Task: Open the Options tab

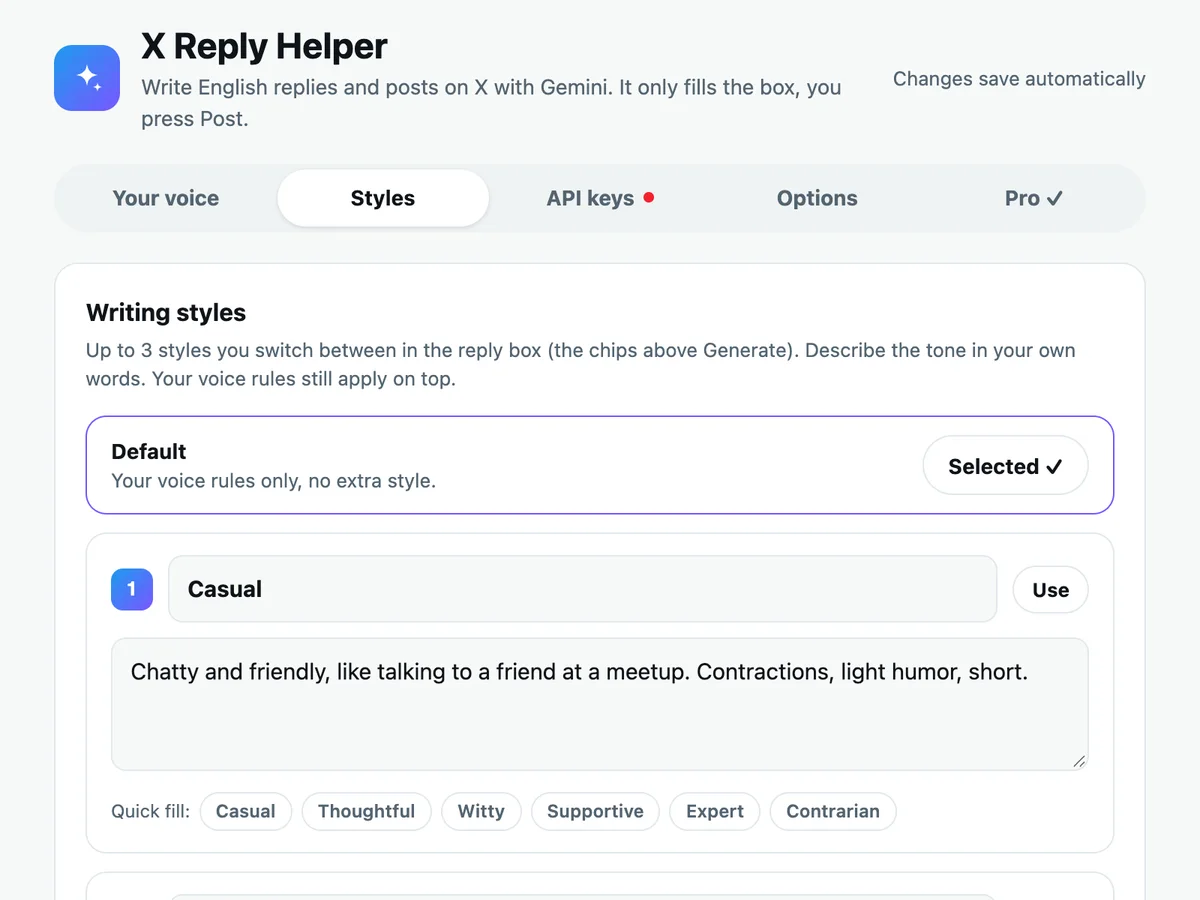Action: 817,198
